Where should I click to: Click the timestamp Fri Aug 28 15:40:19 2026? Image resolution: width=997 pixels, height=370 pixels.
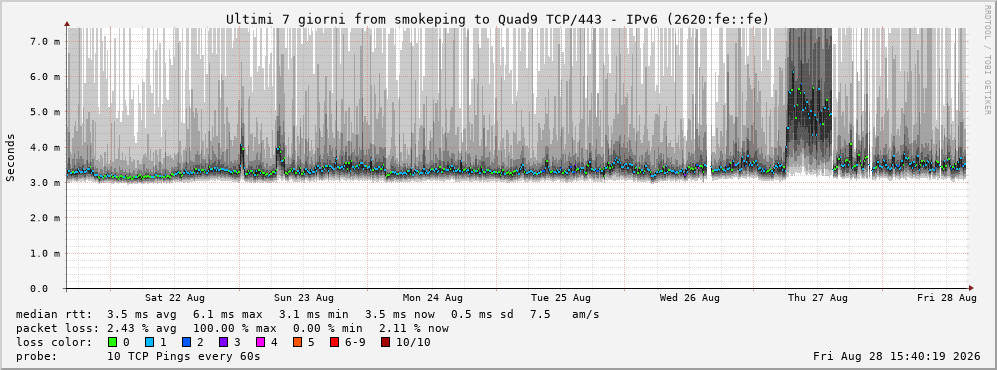point(897,356)
